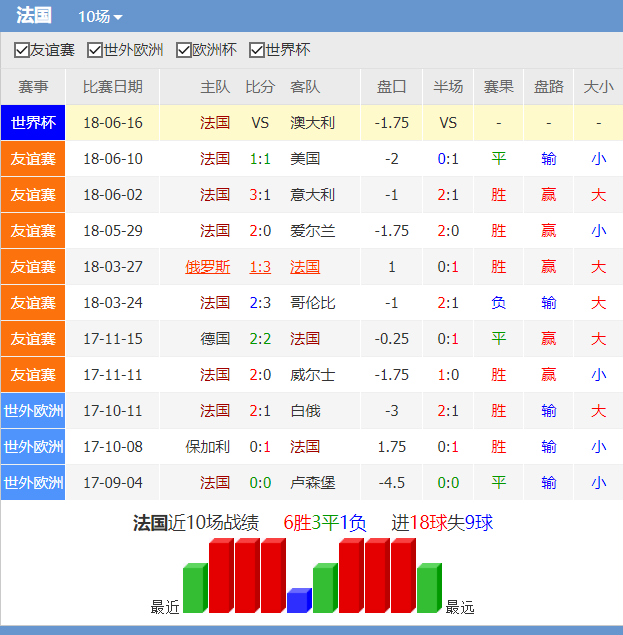The height and width of the screenshot is (635, 623).
Task: Open the 1:3 score link
Action: (260, 267)
